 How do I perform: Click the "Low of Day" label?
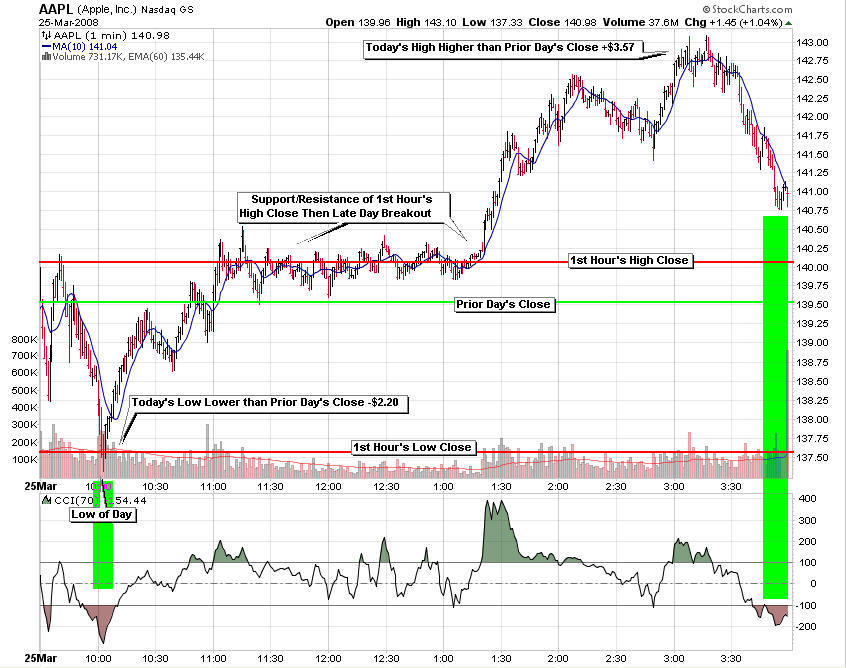point(101,514)
